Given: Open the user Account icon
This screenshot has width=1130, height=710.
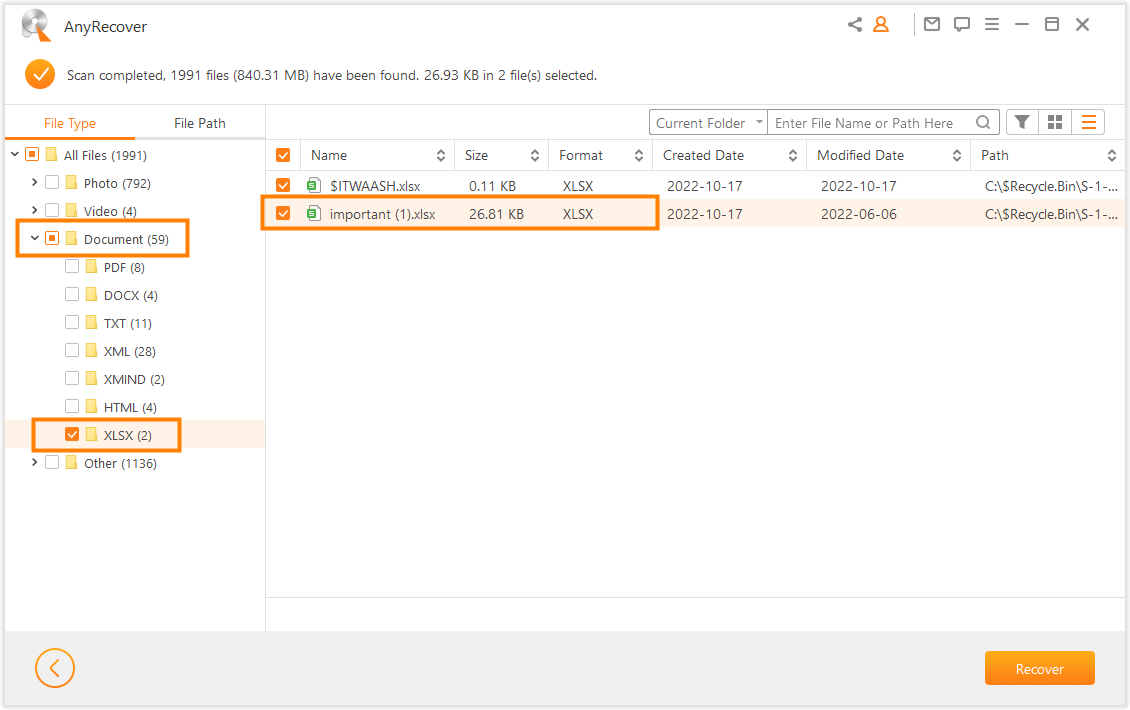Looking at the screenshot, I should pos(881,24).
